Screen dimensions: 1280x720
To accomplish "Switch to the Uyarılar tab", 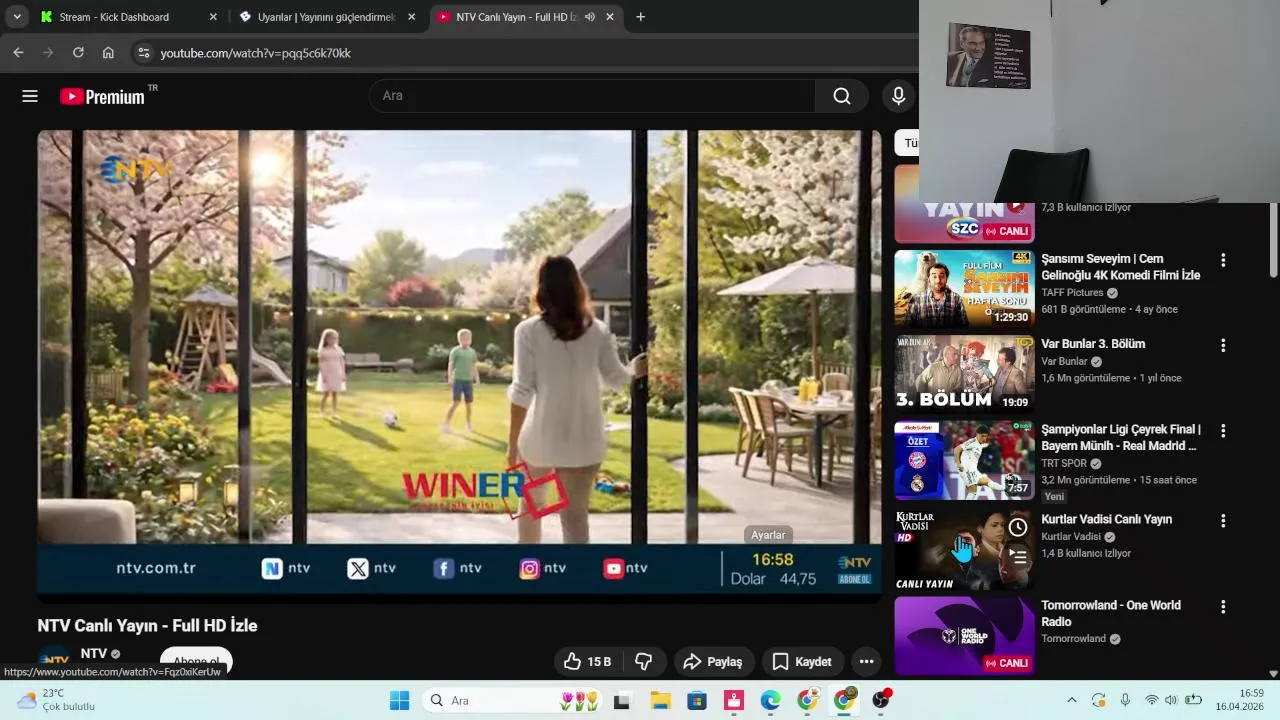I will 326,17.
